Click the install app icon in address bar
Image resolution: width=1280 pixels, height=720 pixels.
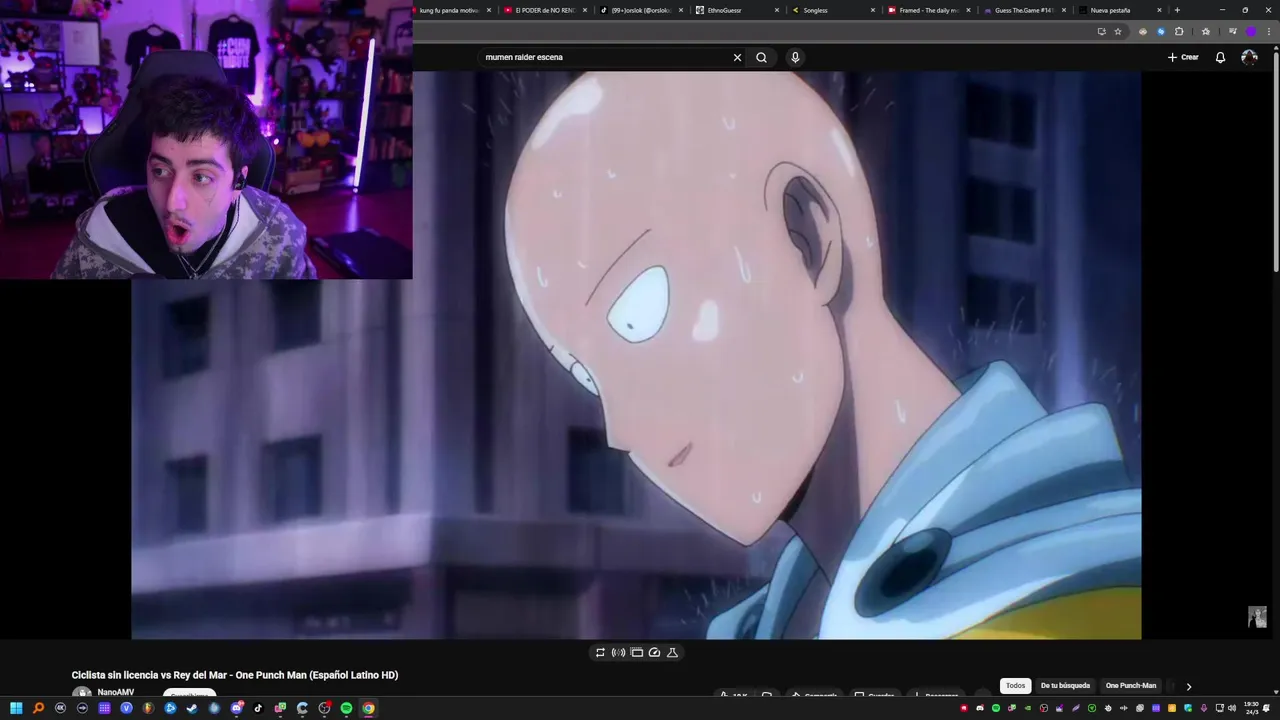point(1101,31)
